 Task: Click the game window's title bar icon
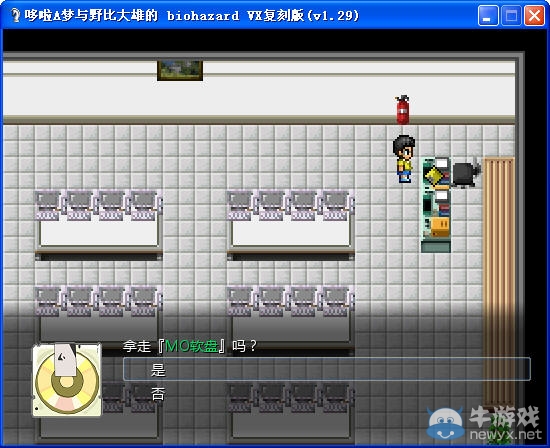click(14, 15)
